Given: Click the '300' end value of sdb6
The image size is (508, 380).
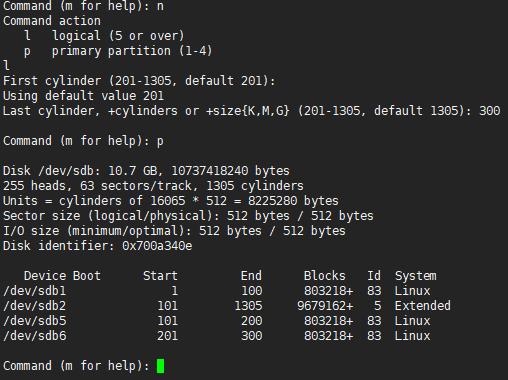Looking at the screenshot, I should tap(252, 336).
